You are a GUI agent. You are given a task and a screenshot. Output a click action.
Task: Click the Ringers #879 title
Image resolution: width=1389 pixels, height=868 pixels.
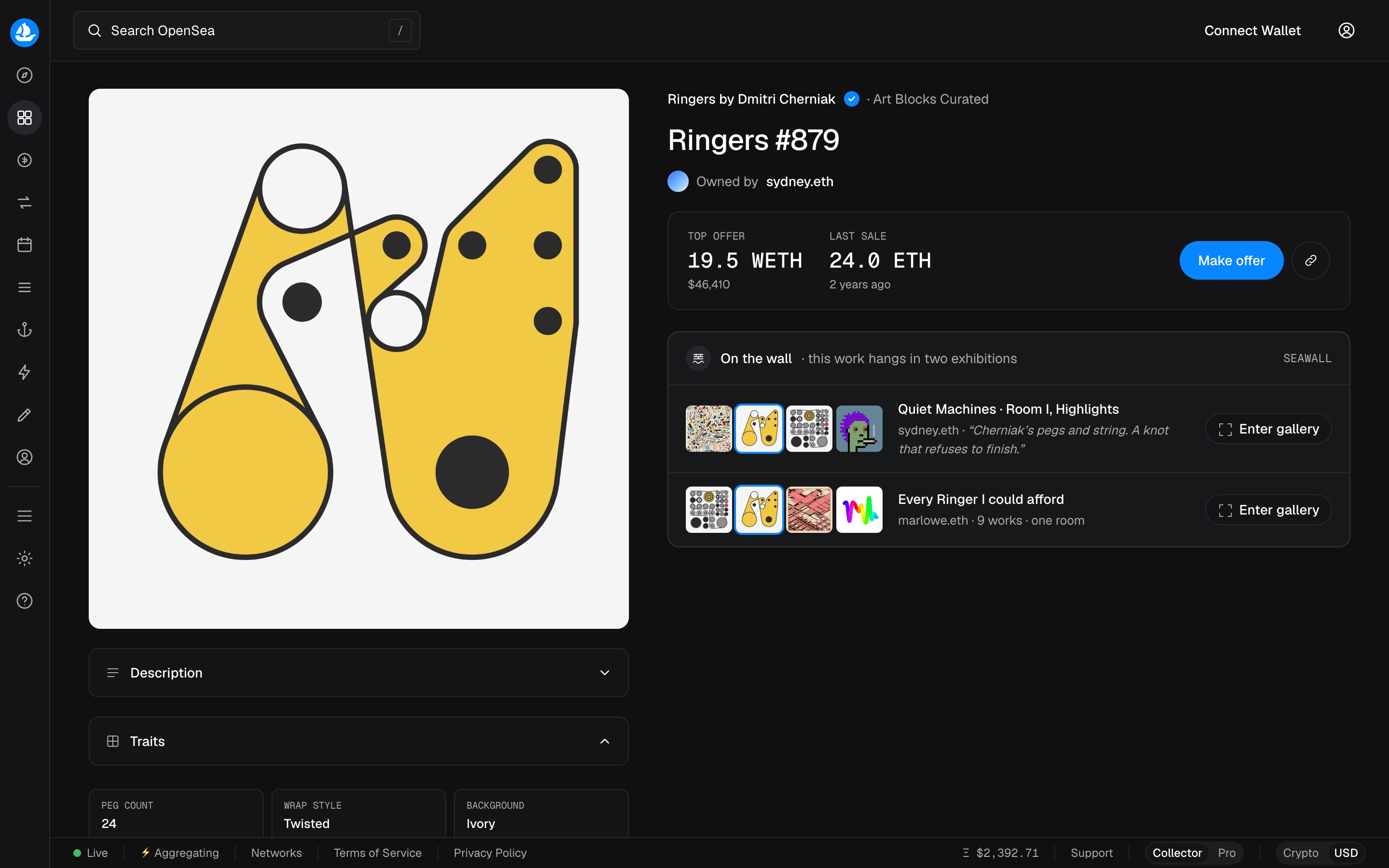(x=753, y=140)
